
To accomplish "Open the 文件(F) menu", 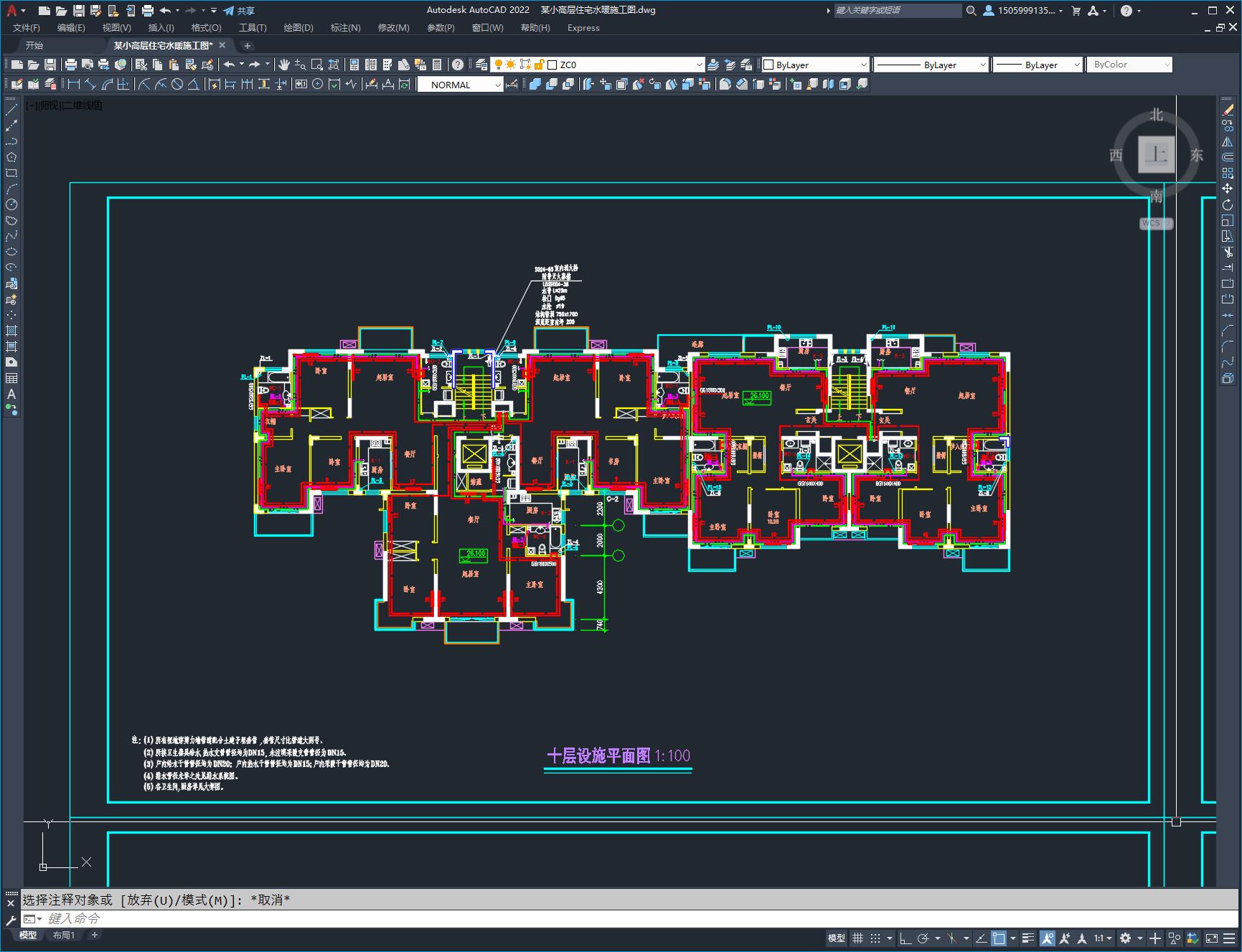I will point(26,28).
